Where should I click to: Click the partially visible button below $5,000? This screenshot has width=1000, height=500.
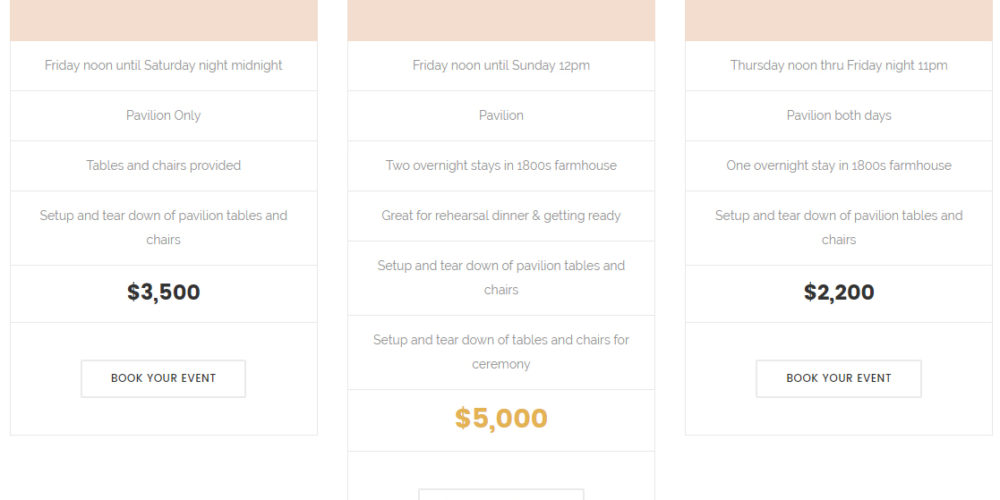coord(501,494)
